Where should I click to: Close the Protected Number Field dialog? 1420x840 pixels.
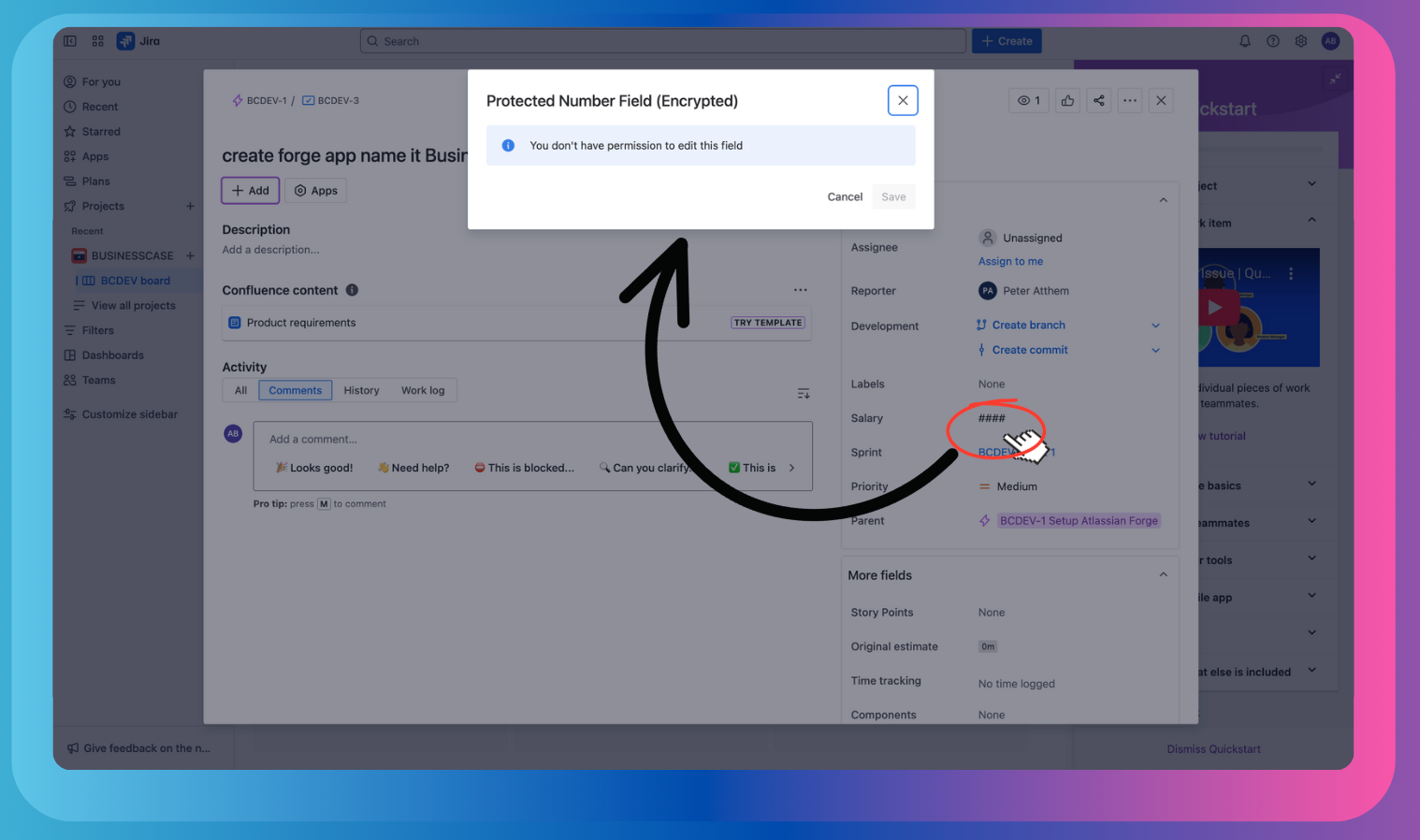[x=903, y=100]
